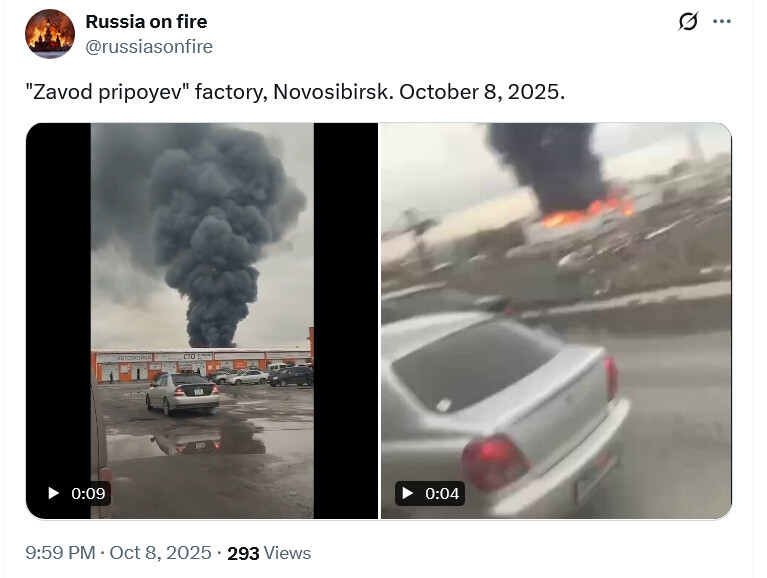Open the Russia on fire profile avatar
767x578 pixels.
(x=50, y=34)
